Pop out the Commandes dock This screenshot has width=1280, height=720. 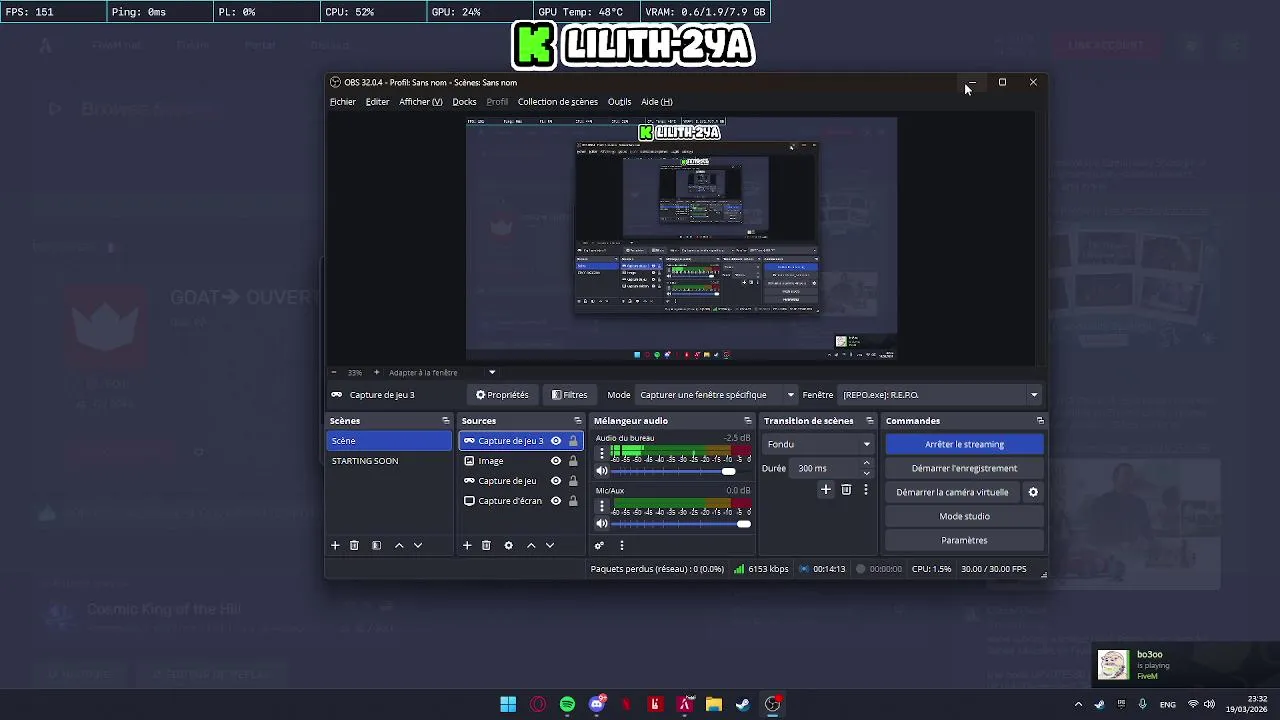(x=1040, y=421)
